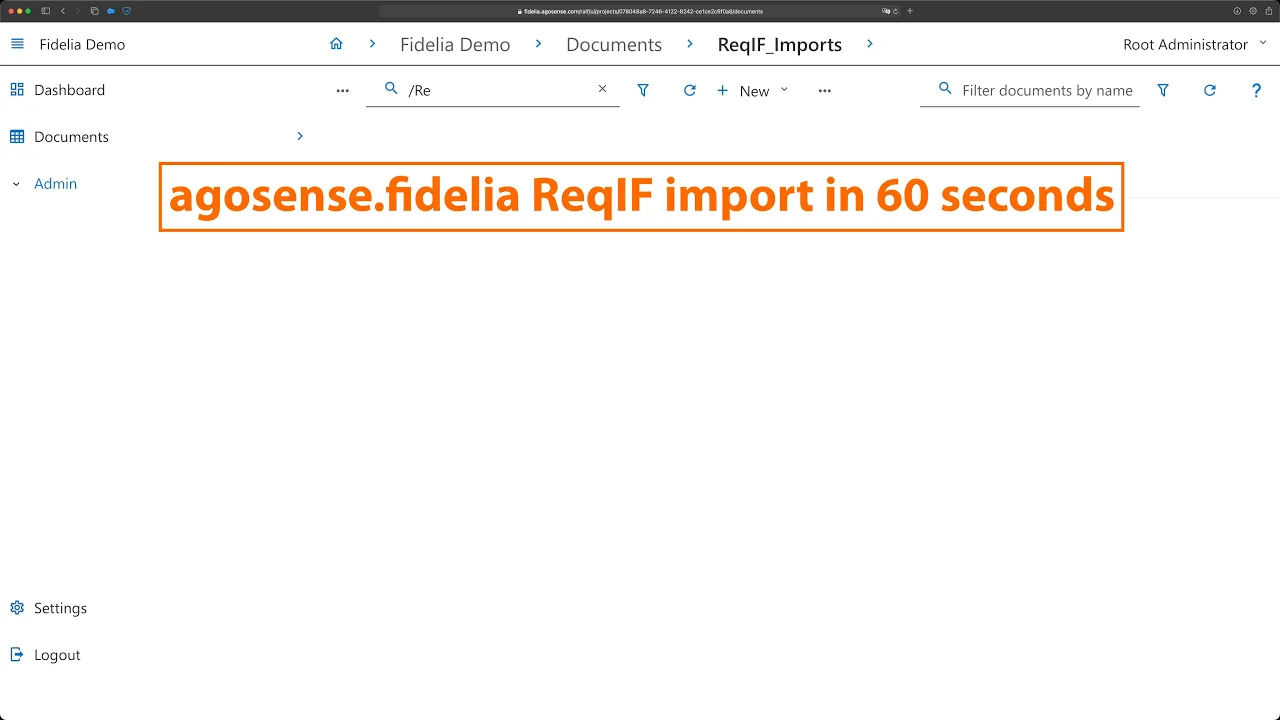Screen dimensions: 1280x720
Task: Click the New button
Action: (743, 91)
